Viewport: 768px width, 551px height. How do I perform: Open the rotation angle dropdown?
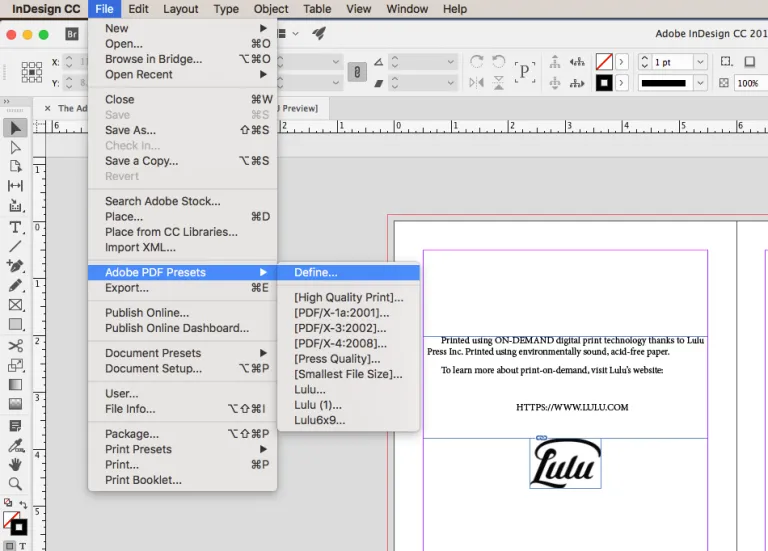[x=450, y=62]
